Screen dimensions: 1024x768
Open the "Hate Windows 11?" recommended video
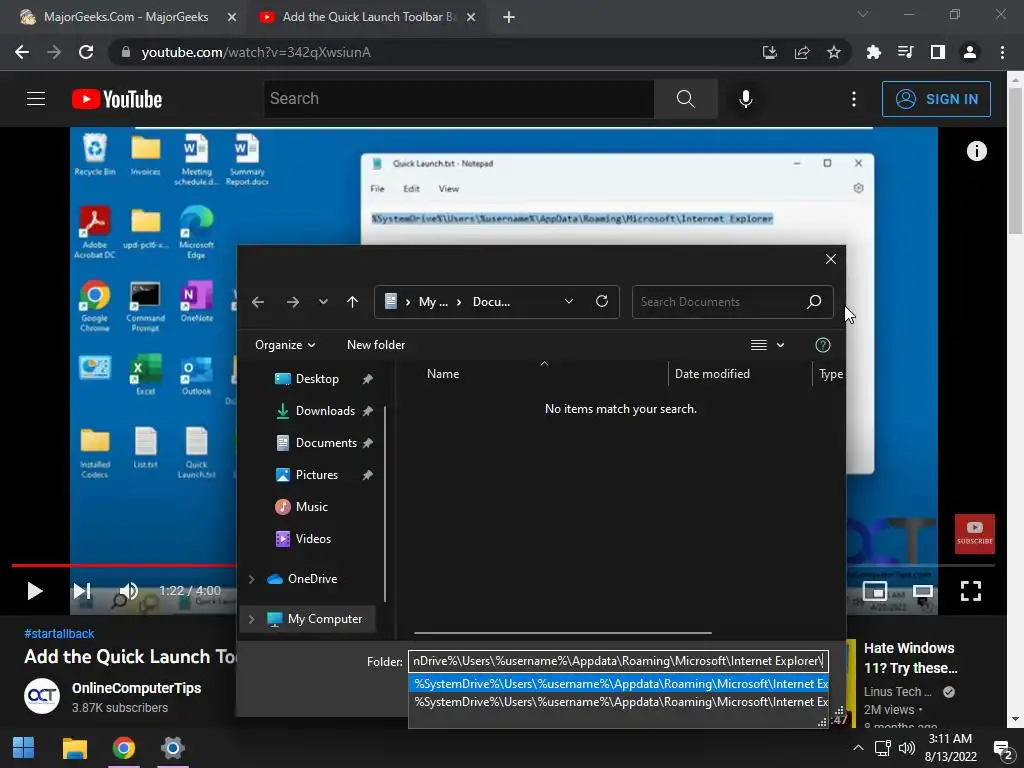point(910,658)
